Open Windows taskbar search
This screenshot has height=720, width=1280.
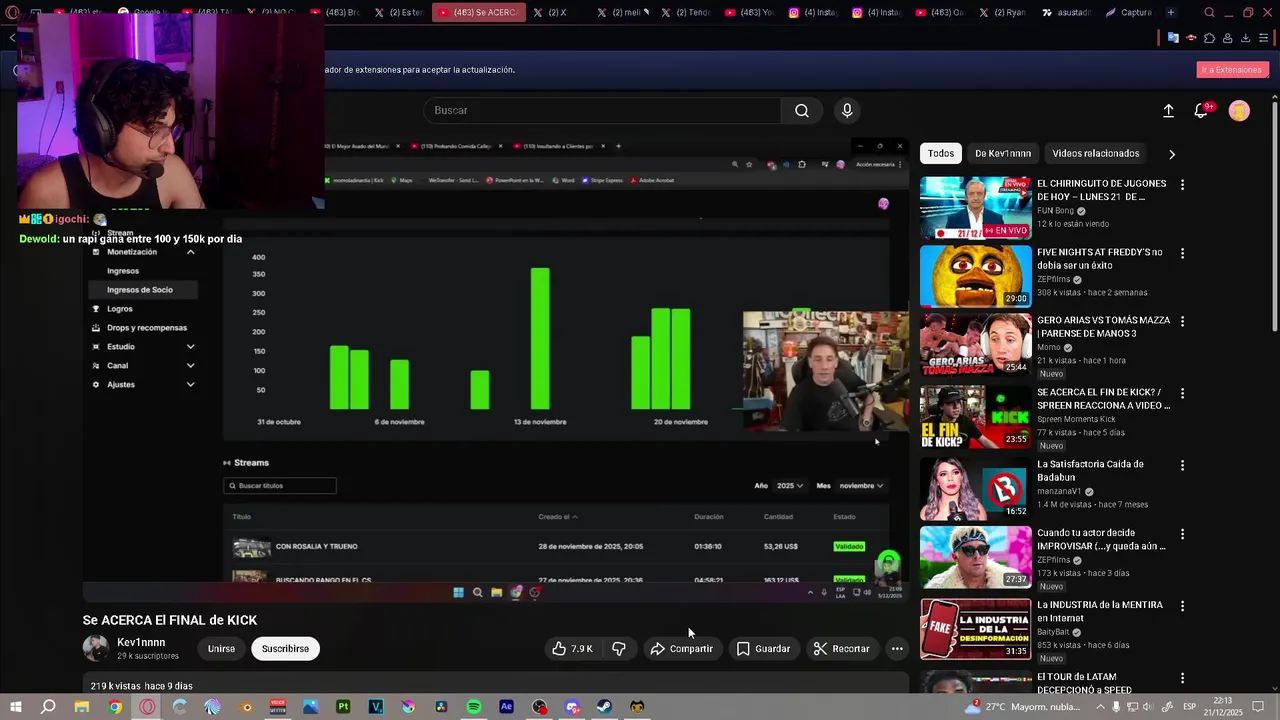(x=48, y=707)
